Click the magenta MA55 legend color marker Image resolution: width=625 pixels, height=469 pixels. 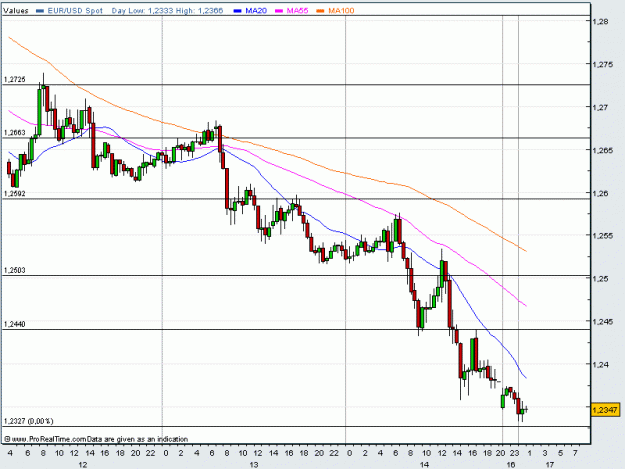(279, 11)
